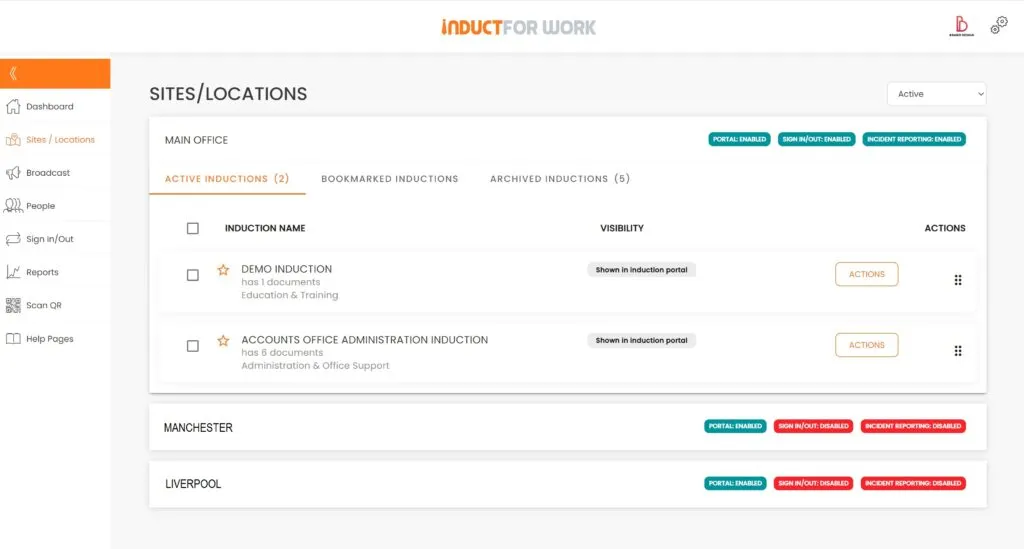The image size is (1024, 549).
Task: Click Manchester Incident Reporting Disabled badge
Action: 913,426
